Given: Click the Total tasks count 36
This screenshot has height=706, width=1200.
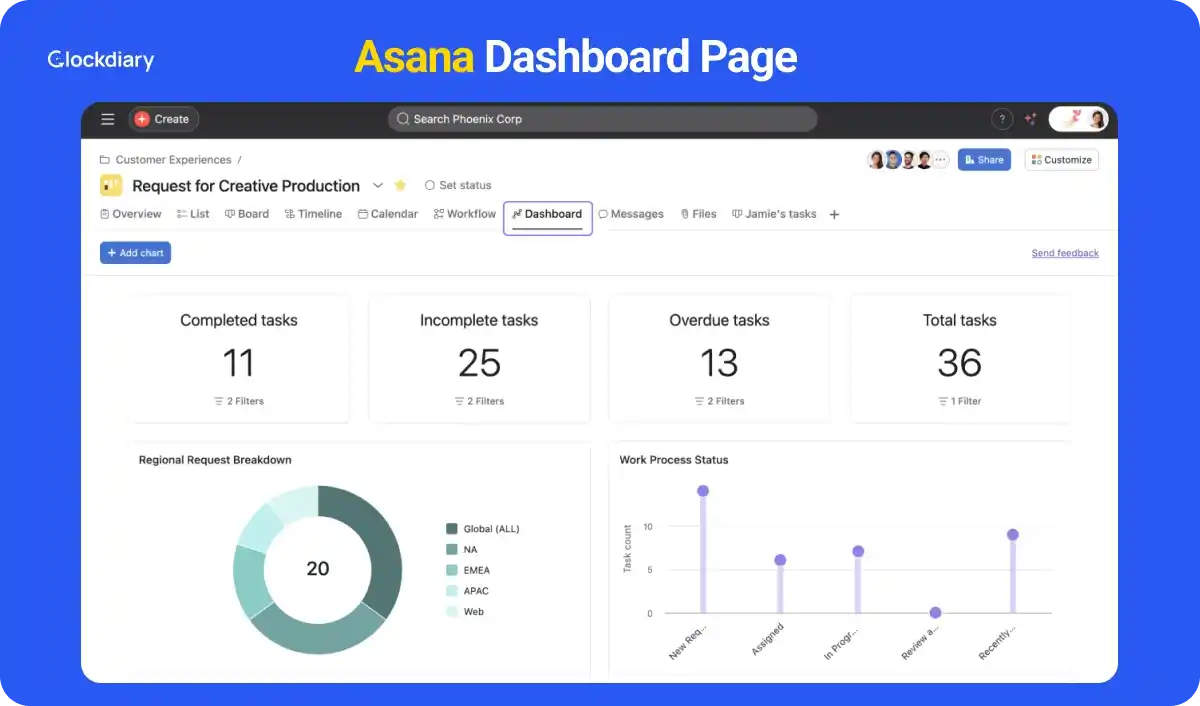Looking at the screenshot, I should coord(960,363).
